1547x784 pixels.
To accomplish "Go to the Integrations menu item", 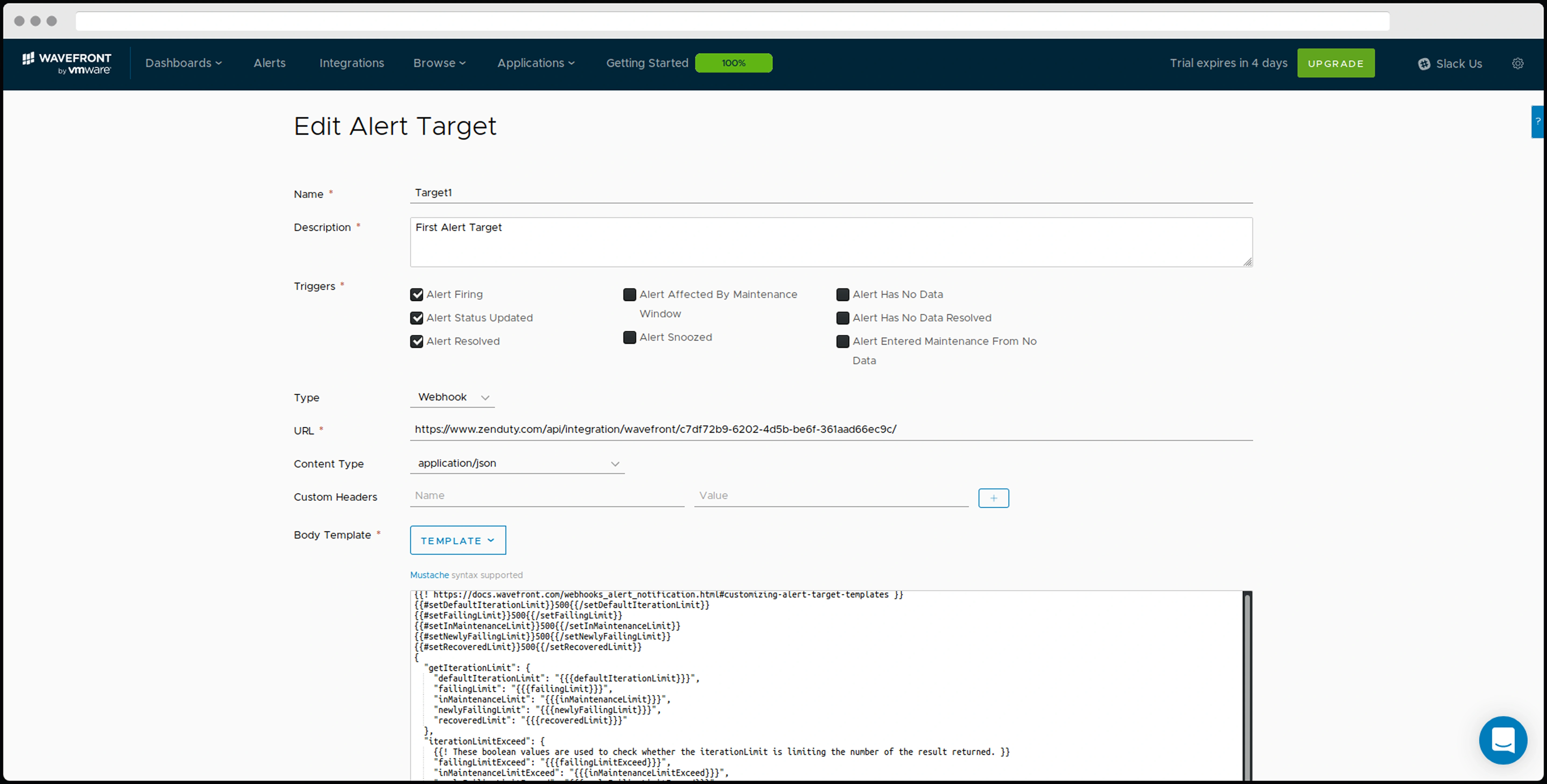I will pos(351,63).
